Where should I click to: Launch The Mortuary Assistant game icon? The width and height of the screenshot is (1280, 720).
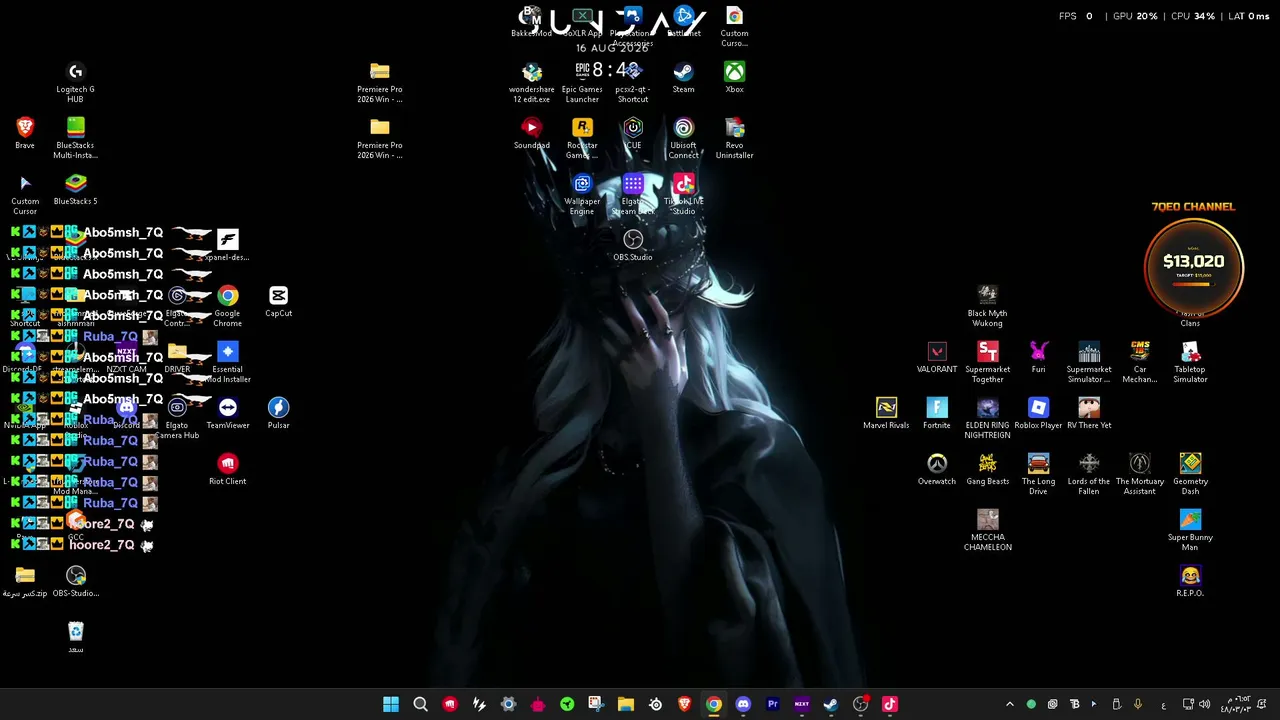pos(1140,474)
